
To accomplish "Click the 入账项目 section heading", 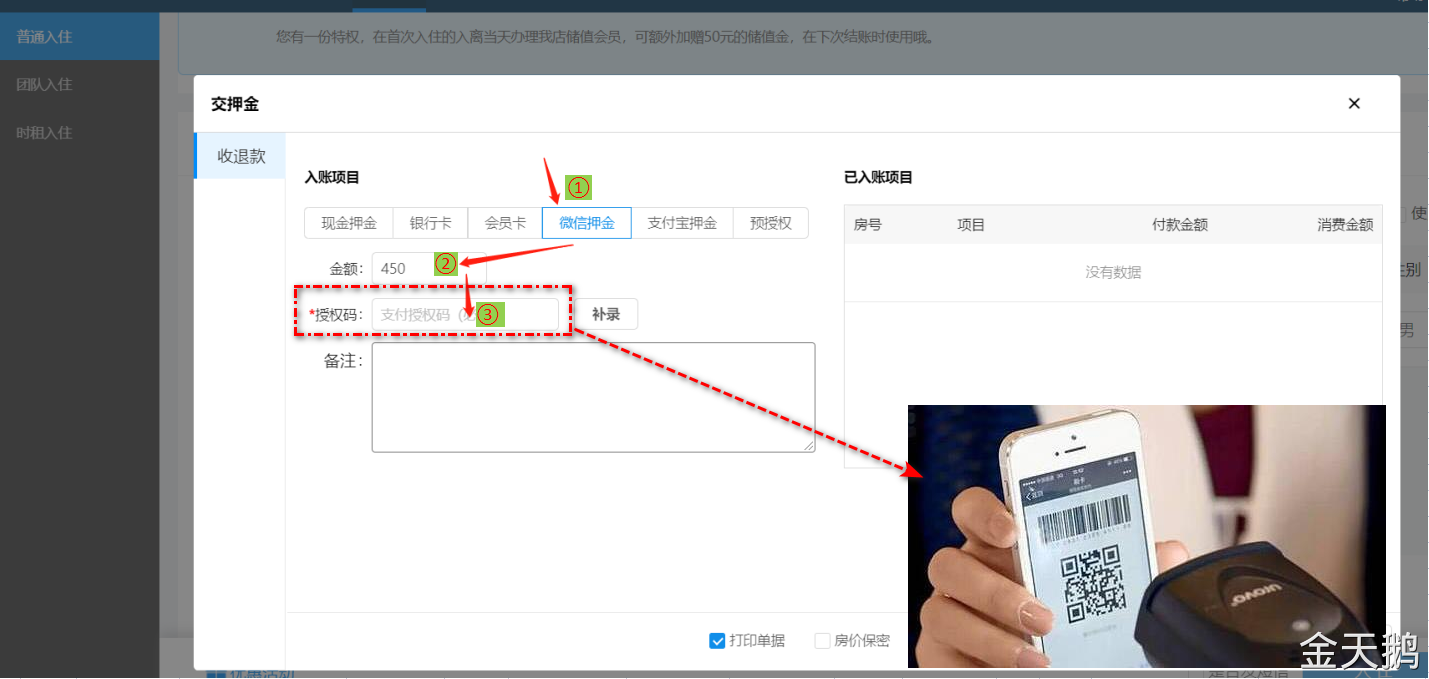I will 332,177.
